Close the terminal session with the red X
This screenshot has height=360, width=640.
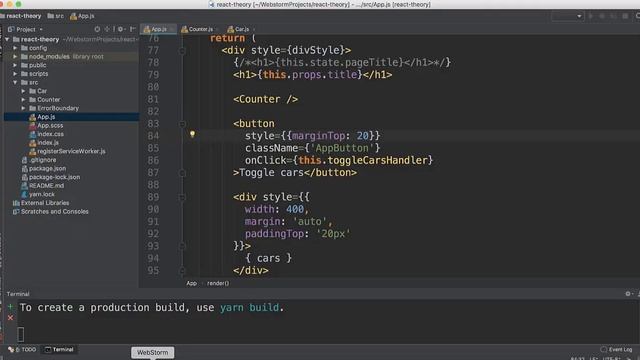pyautogui.click(x=10, y=318)
